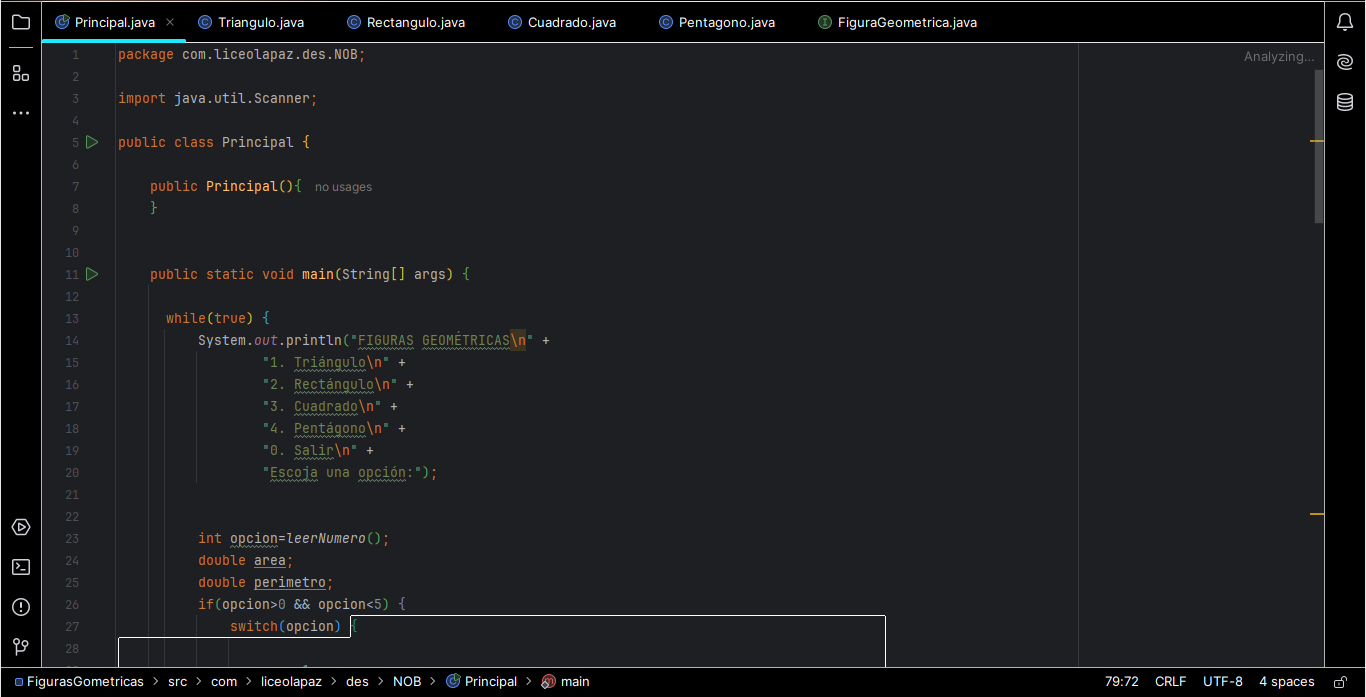Run main method from gutter arrow
The height and width of the screenshot is (697, 1366).
[x=92, y=274]
